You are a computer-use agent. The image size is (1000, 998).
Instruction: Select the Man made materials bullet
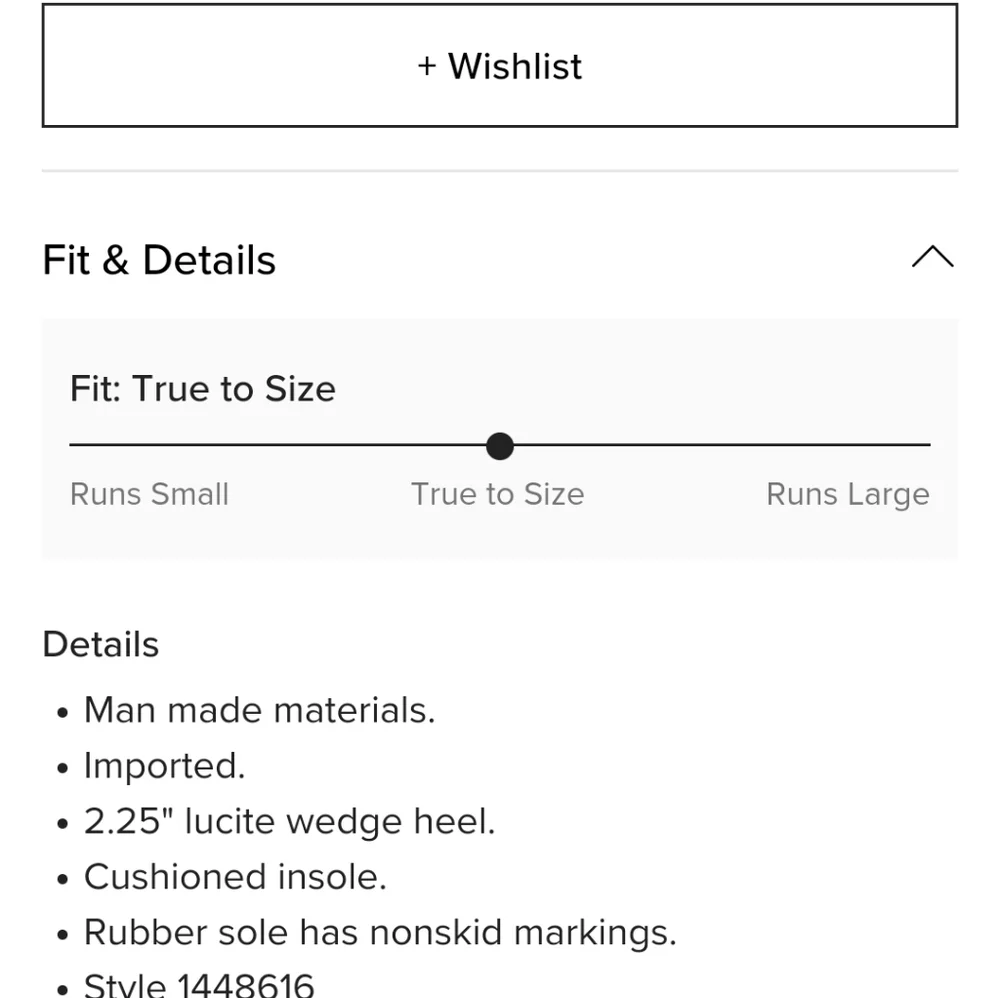(260, 710)
